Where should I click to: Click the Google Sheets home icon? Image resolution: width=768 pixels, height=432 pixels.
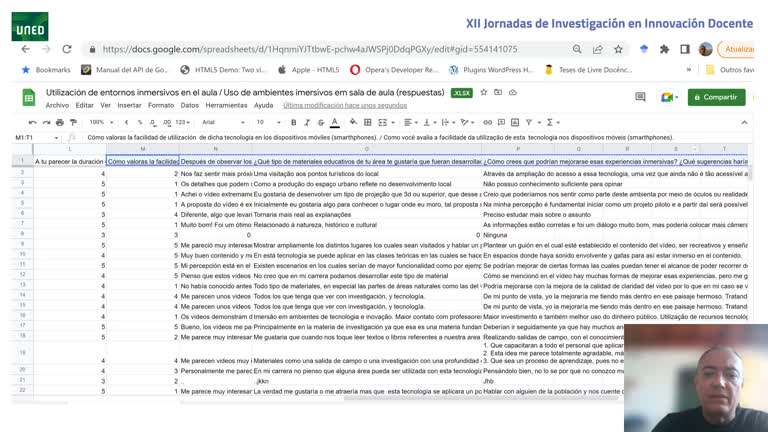[x=29, y=97]
